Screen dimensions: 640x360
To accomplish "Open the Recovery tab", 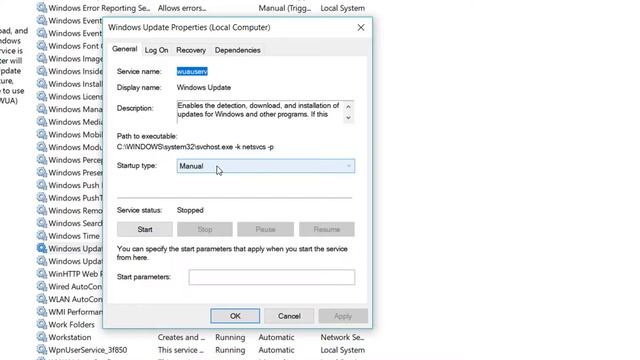I will pos(191,50).
